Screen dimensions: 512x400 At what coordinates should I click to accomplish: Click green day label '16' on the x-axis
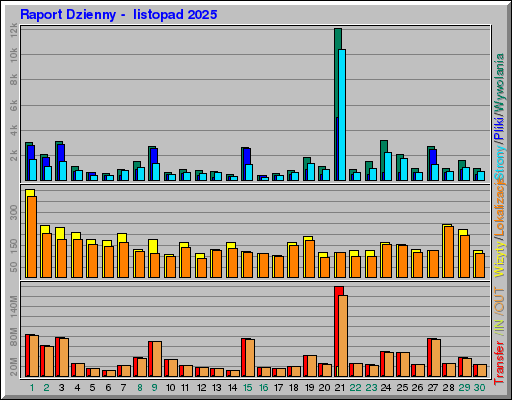point(263,388)
